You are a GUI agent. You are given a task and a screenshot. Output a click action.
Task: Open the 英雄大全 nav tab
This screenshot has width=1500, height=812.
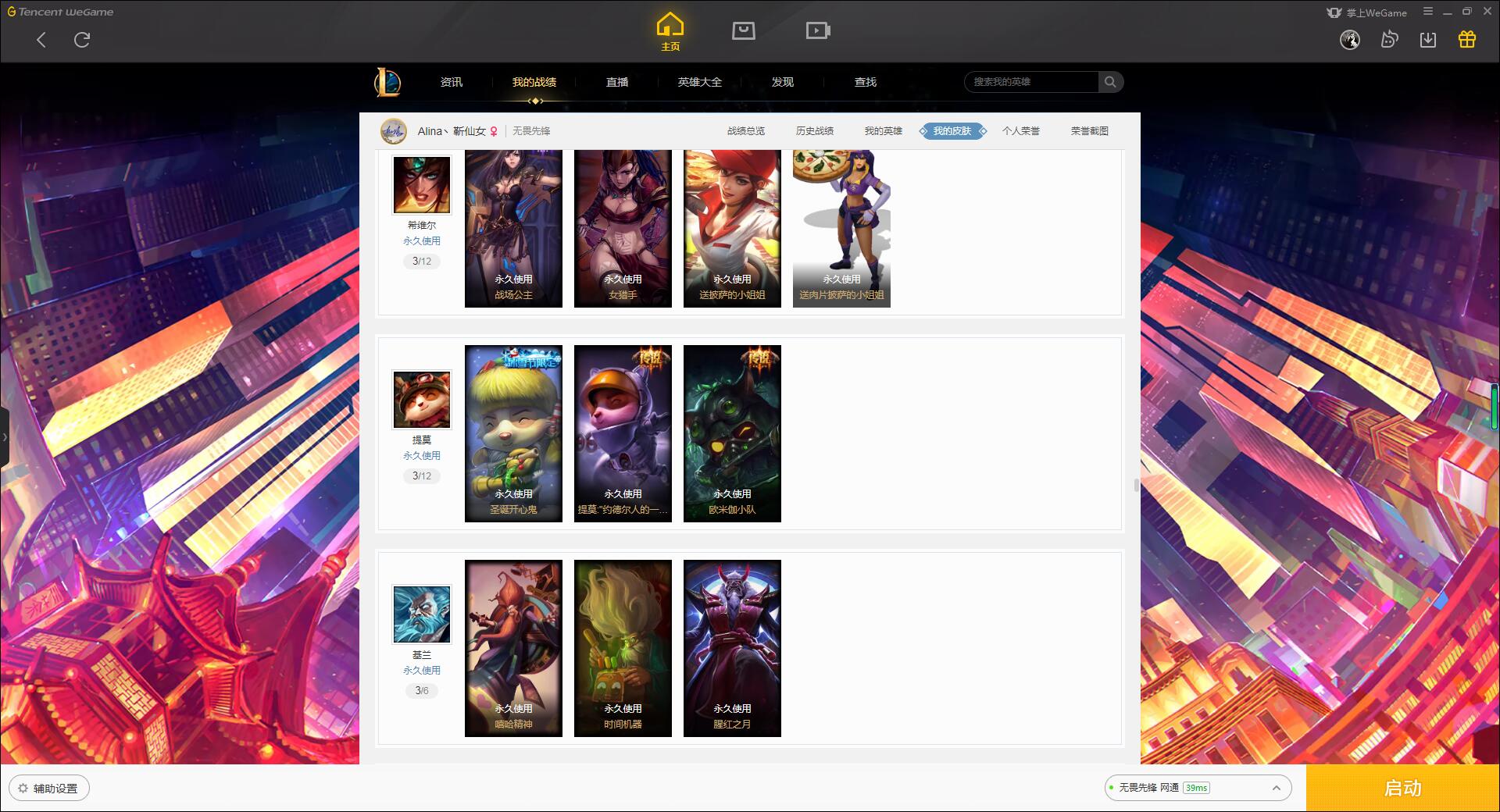(700, 82)
